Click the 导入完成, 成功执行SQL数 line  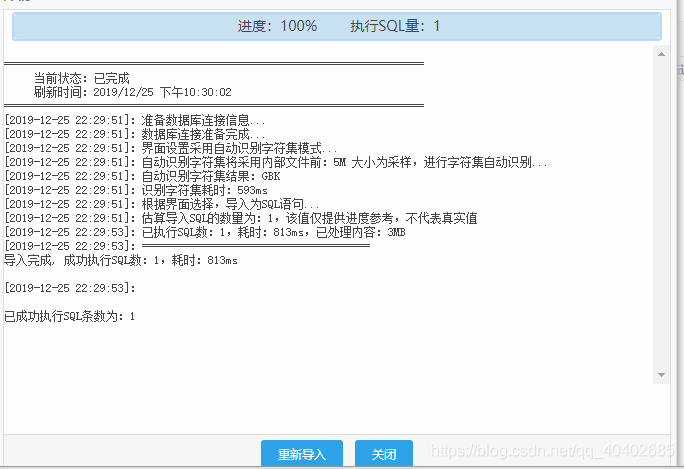(121, 260)
